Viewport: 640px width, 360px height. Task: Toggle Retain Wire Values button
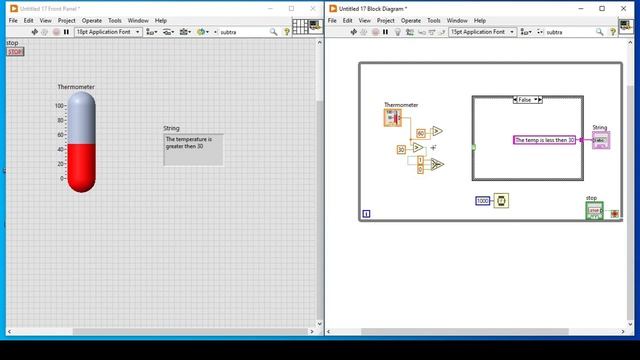(409, 32)
